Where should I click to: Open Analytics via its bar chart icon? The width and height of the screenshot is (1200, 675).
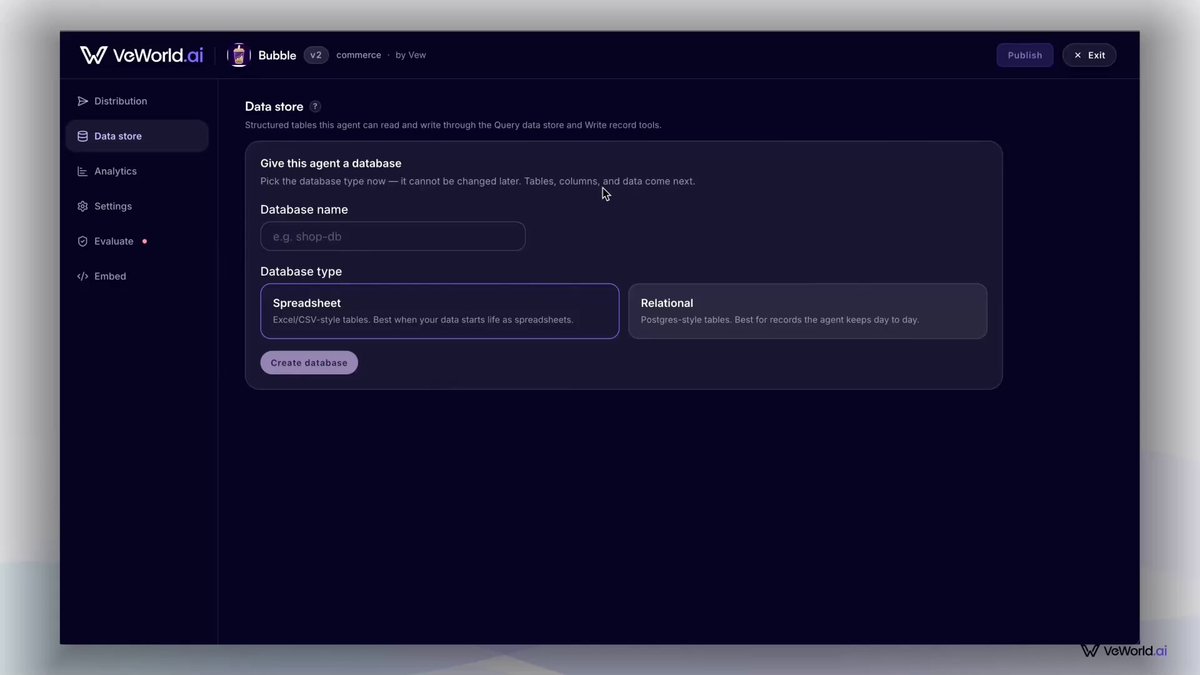(83, 171)
